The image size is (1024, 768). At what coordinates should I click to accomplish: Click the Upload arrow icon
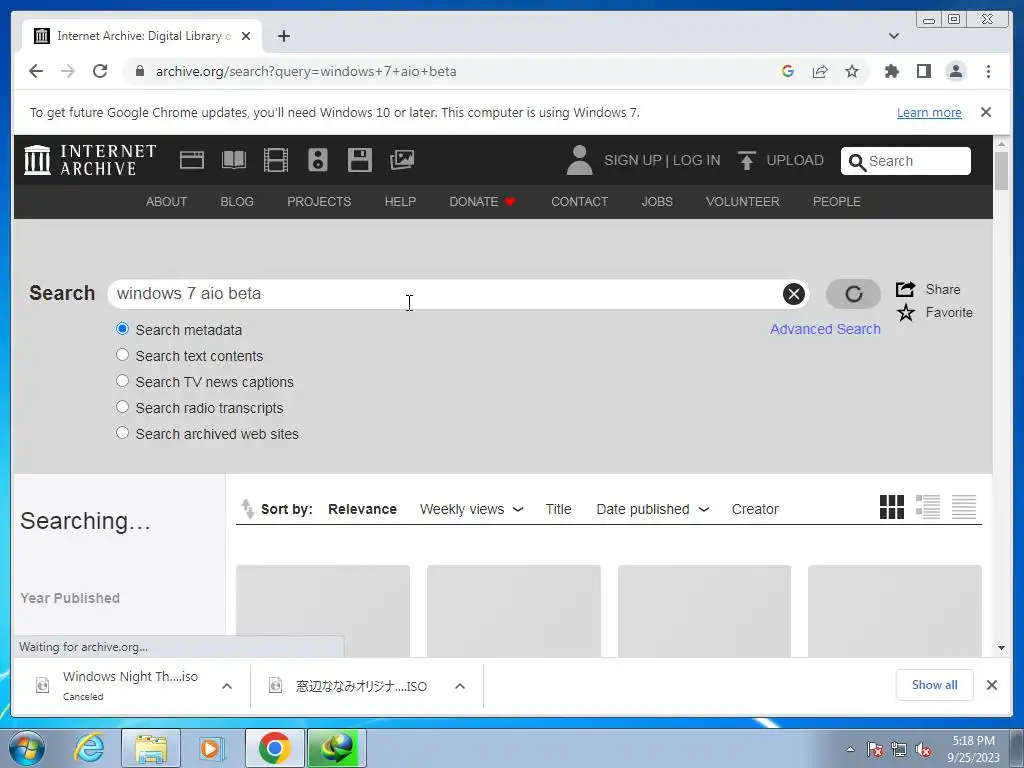746,161
